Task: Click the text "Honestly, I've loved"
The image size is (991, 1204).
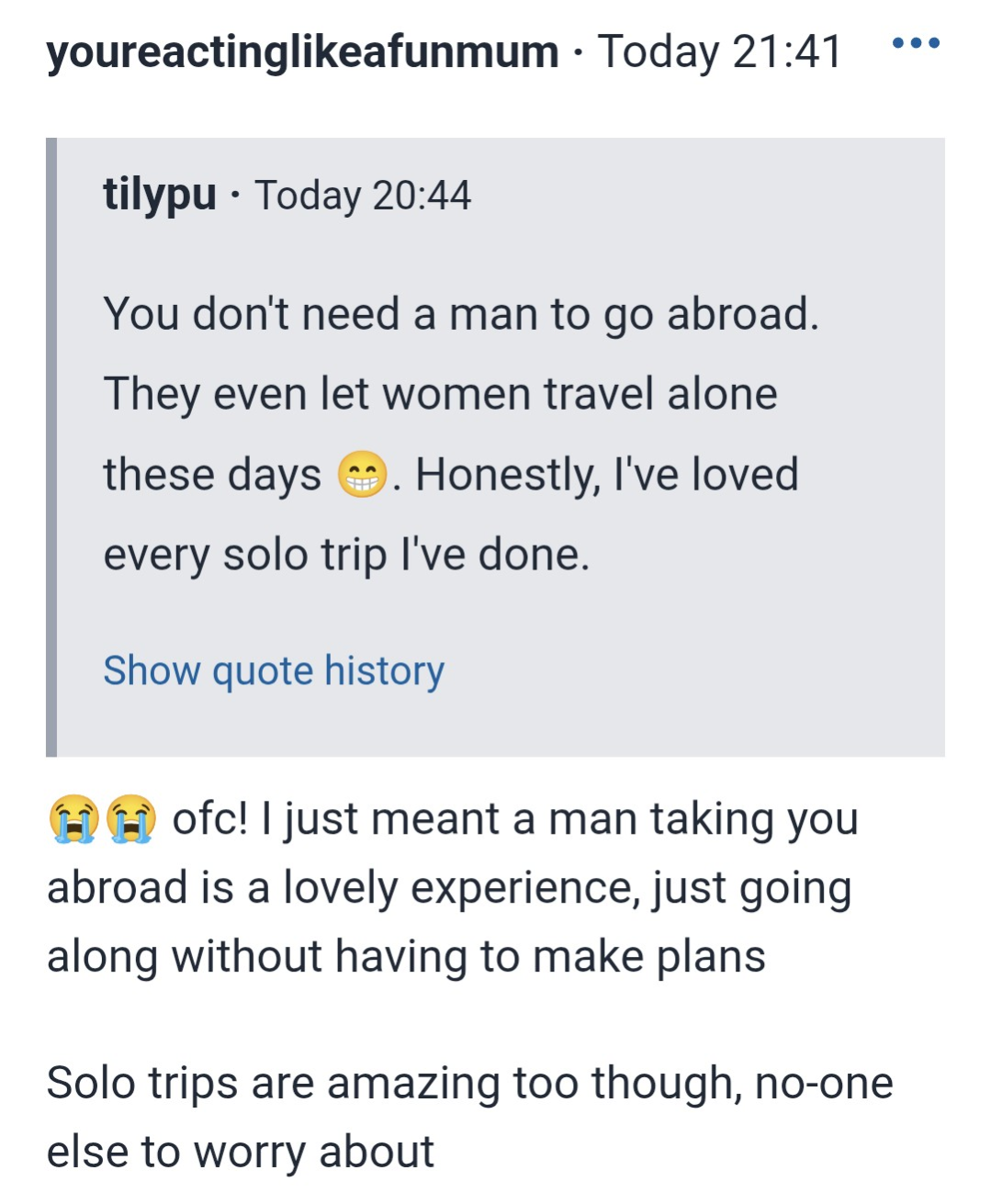Action: click(606, 475)
